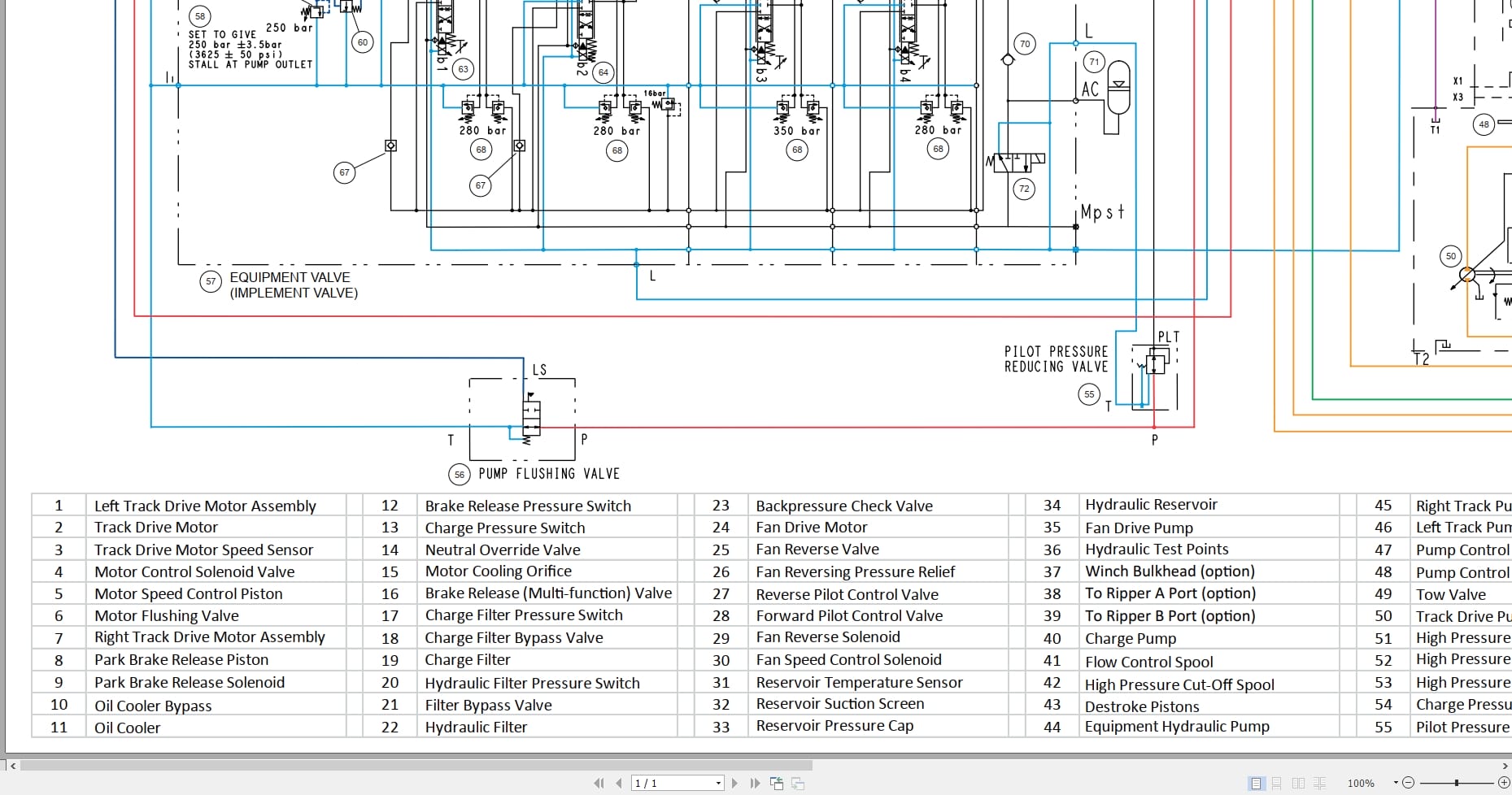Screen dimensions: 1512x795
Task: Click the next view icon
Action: click(x=797, y=783)
